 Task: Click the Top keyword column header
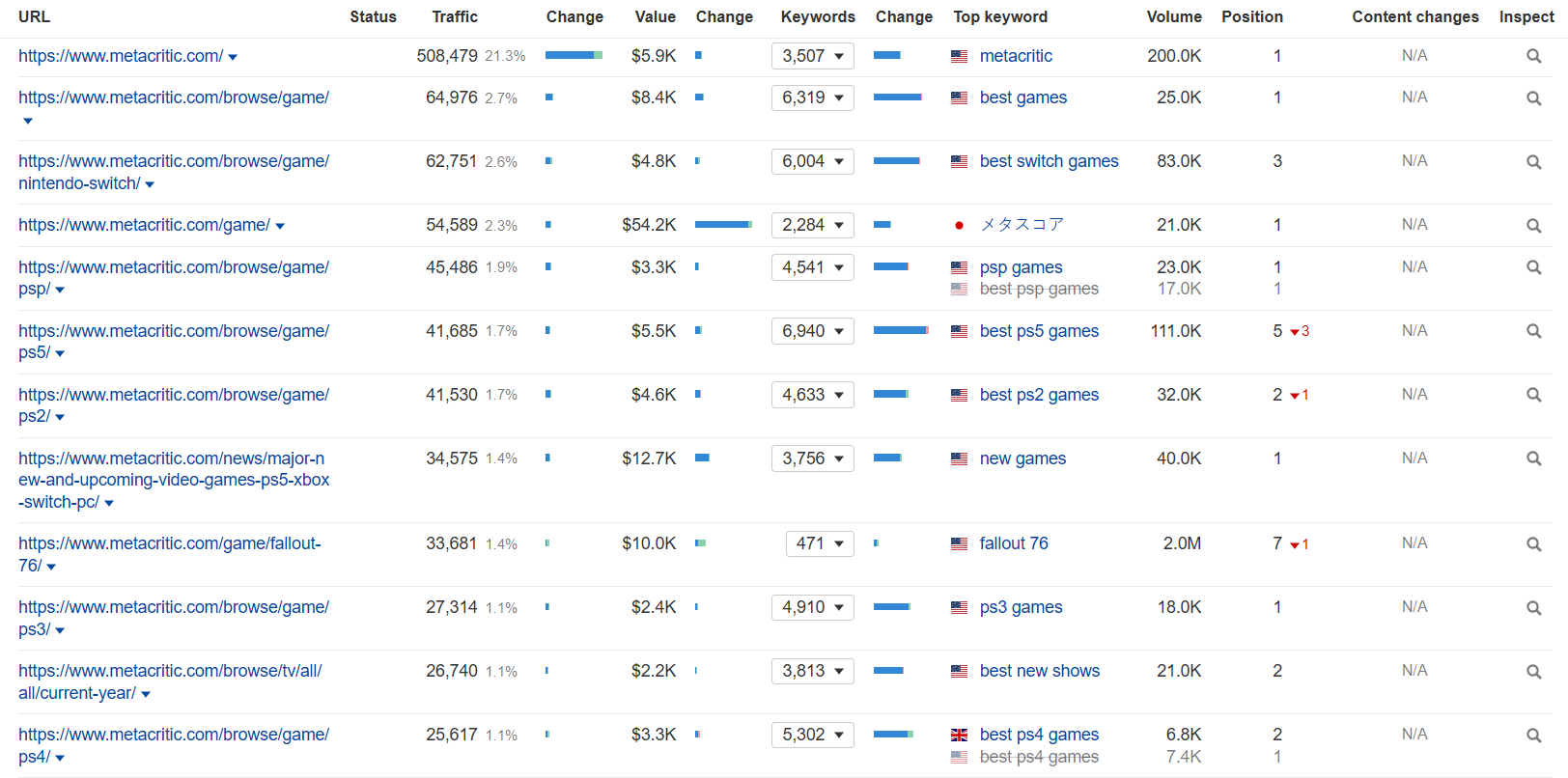(1000, 16)
